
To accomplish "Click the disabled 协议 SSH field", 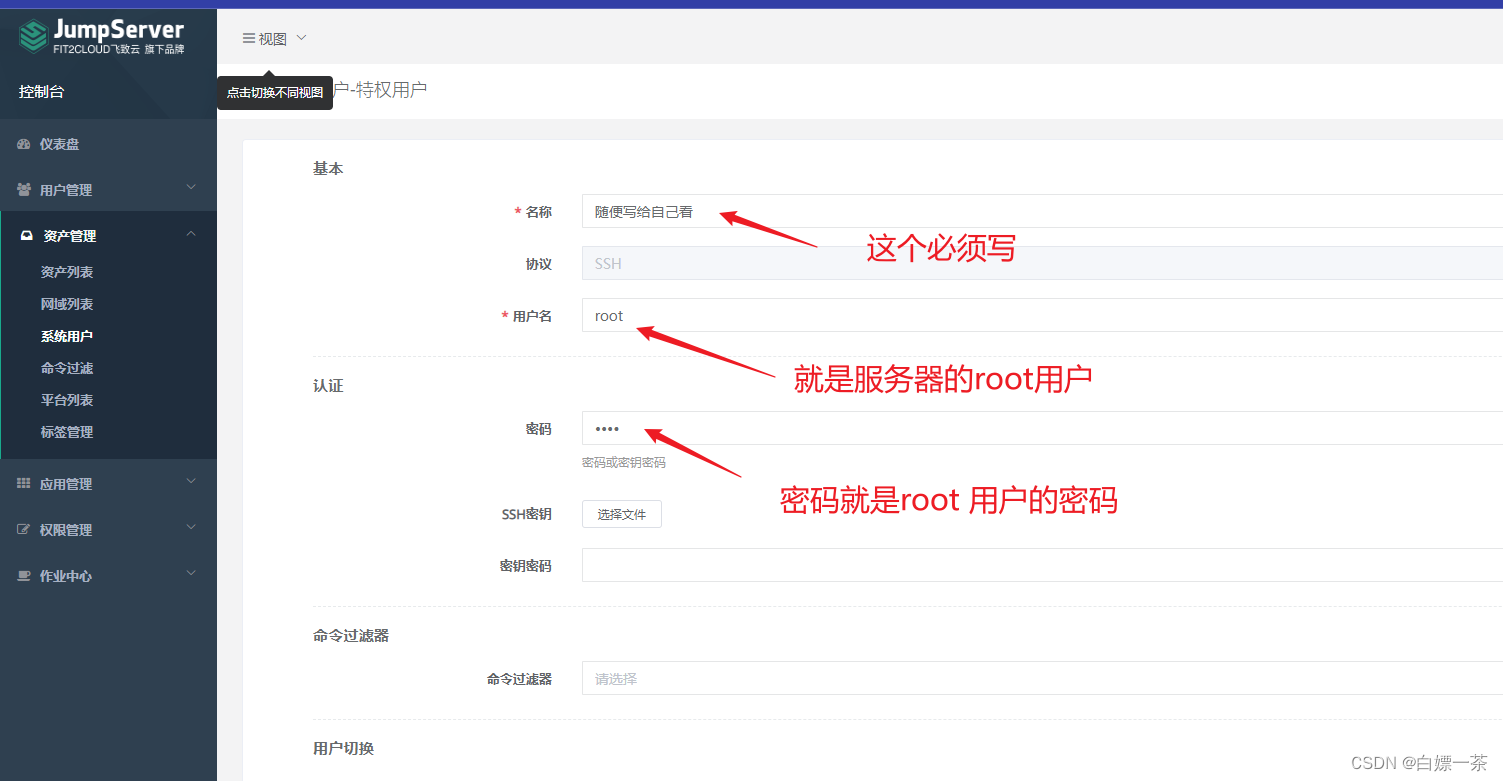I will [x=1042, y=263].
